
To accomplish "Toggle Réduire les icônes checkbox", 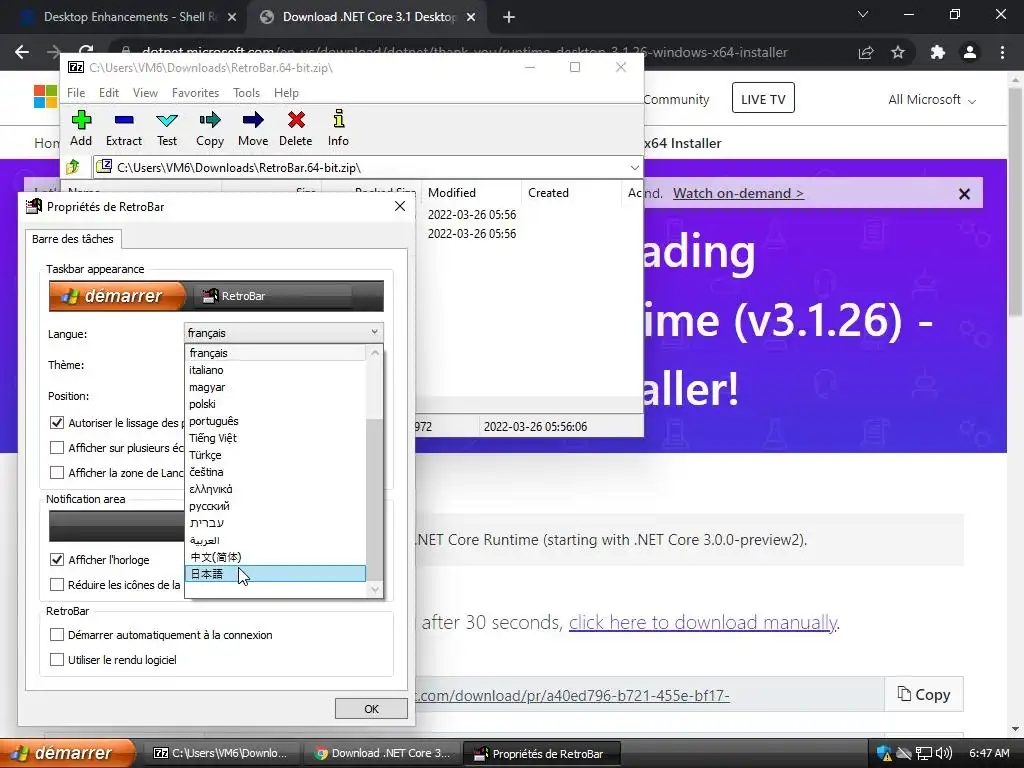I will (57, 584).
